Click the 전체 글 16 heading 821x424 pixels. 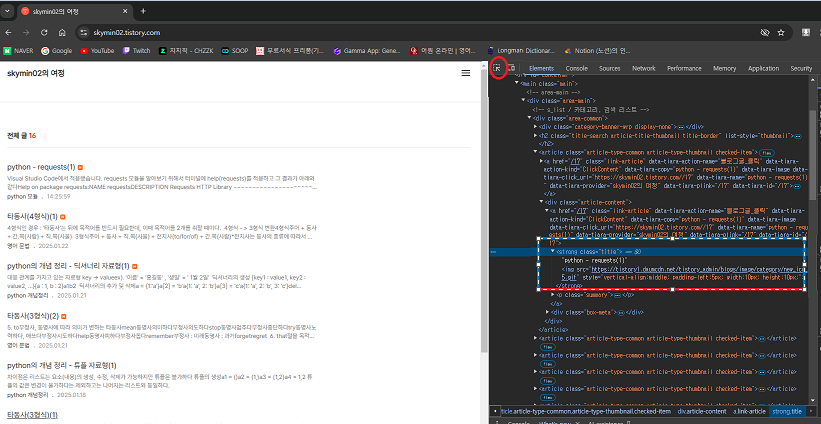point(21,136)
